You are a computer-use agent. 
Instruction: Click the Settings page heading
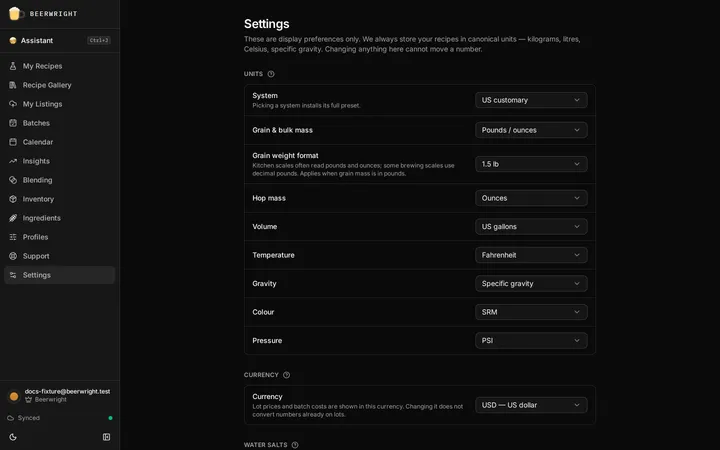click(266, 24)
